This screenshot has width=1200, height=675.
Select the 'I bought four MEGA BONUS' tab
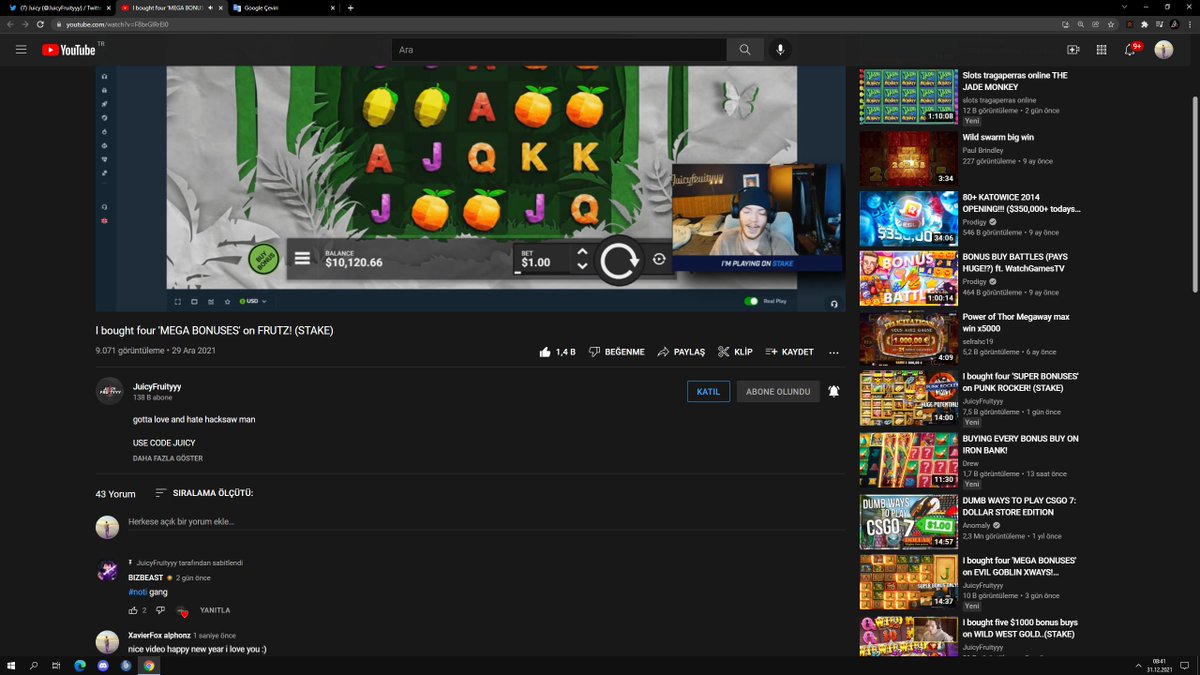(x=170, y=8)
